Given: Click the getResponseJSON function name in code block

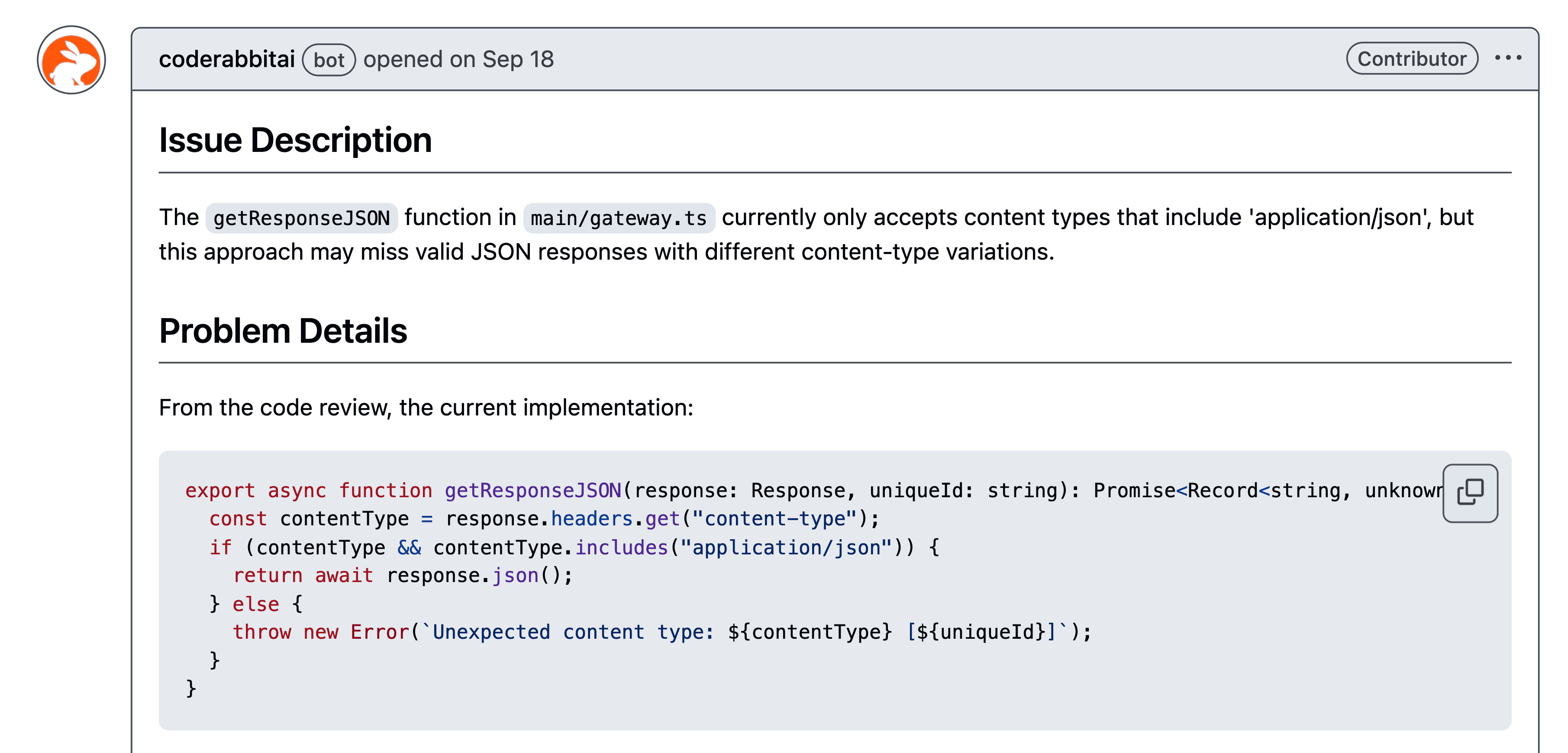Looking at the screenshot, I should (532, 490).
